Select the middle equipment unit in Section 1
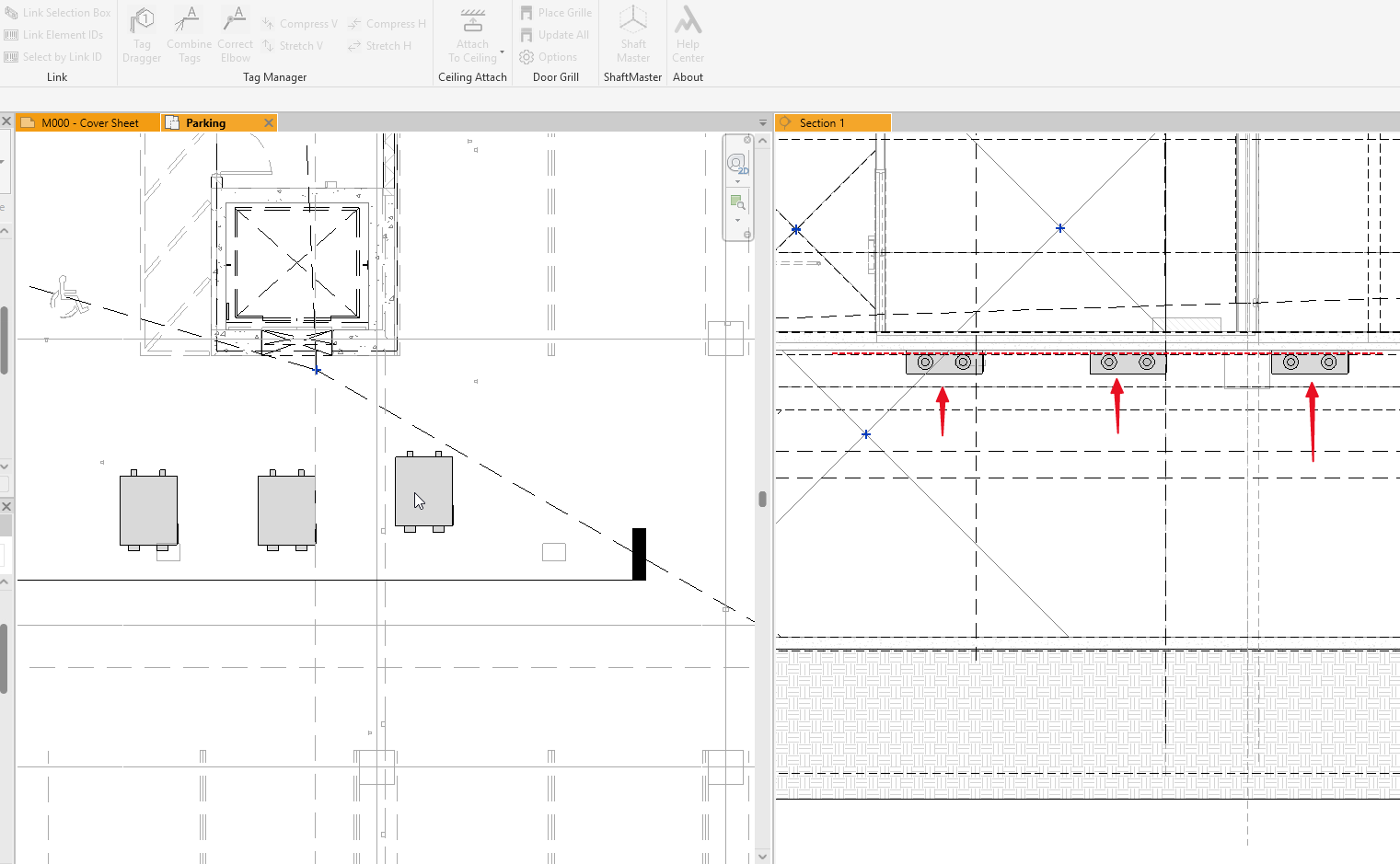 tap(1128, 363)
